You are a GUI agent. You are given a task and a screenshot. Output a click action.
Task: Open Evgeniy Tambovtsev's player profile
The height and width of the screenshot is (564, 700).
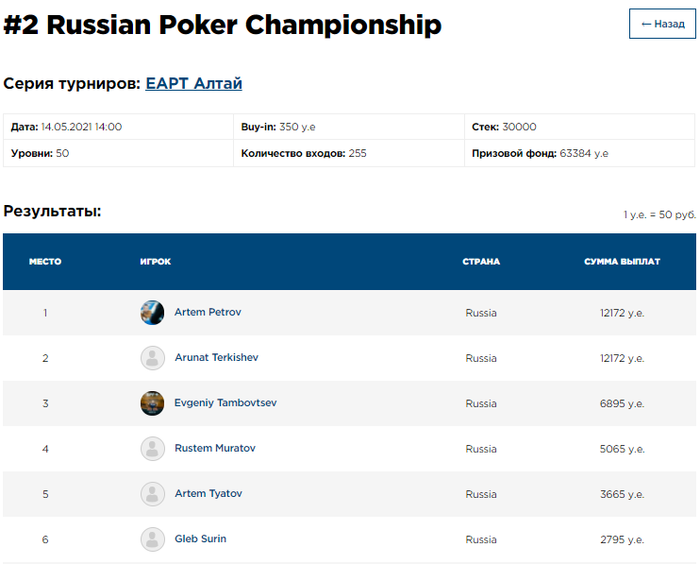tap(225, 403)
